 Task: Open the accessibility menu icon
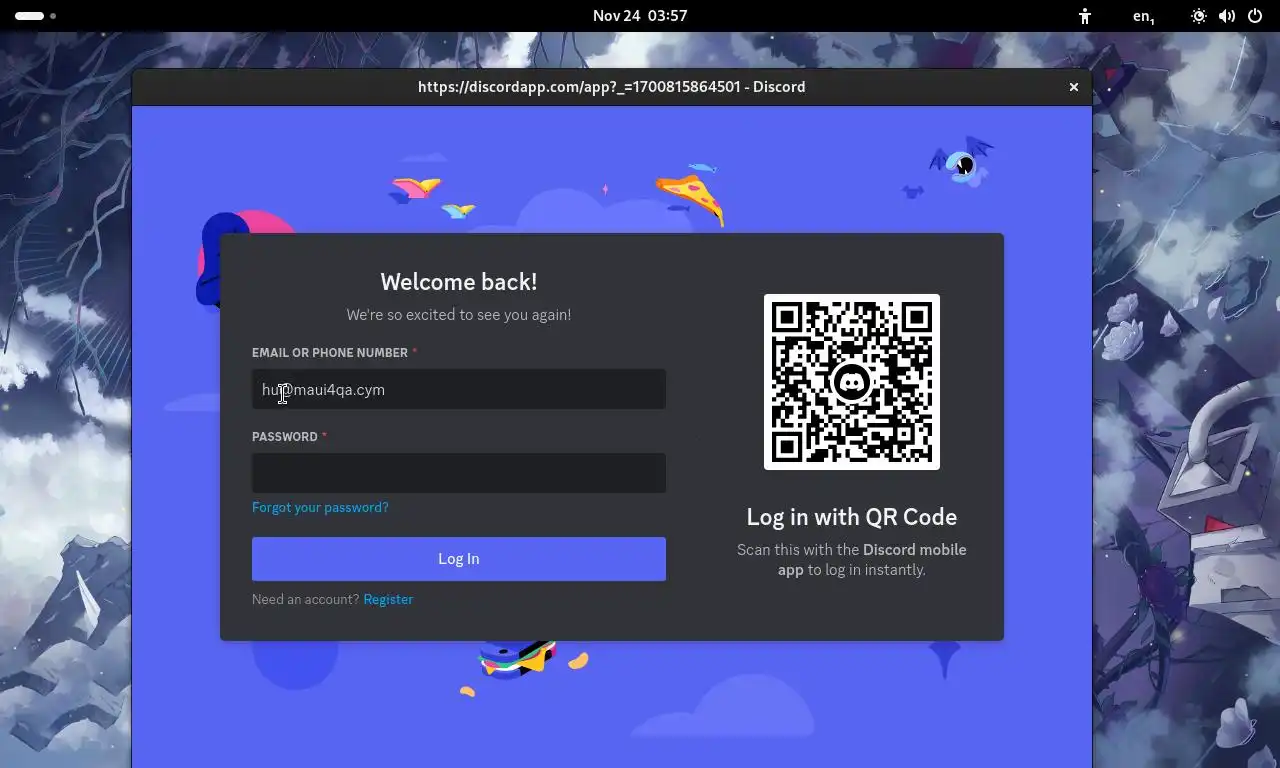1085,16
